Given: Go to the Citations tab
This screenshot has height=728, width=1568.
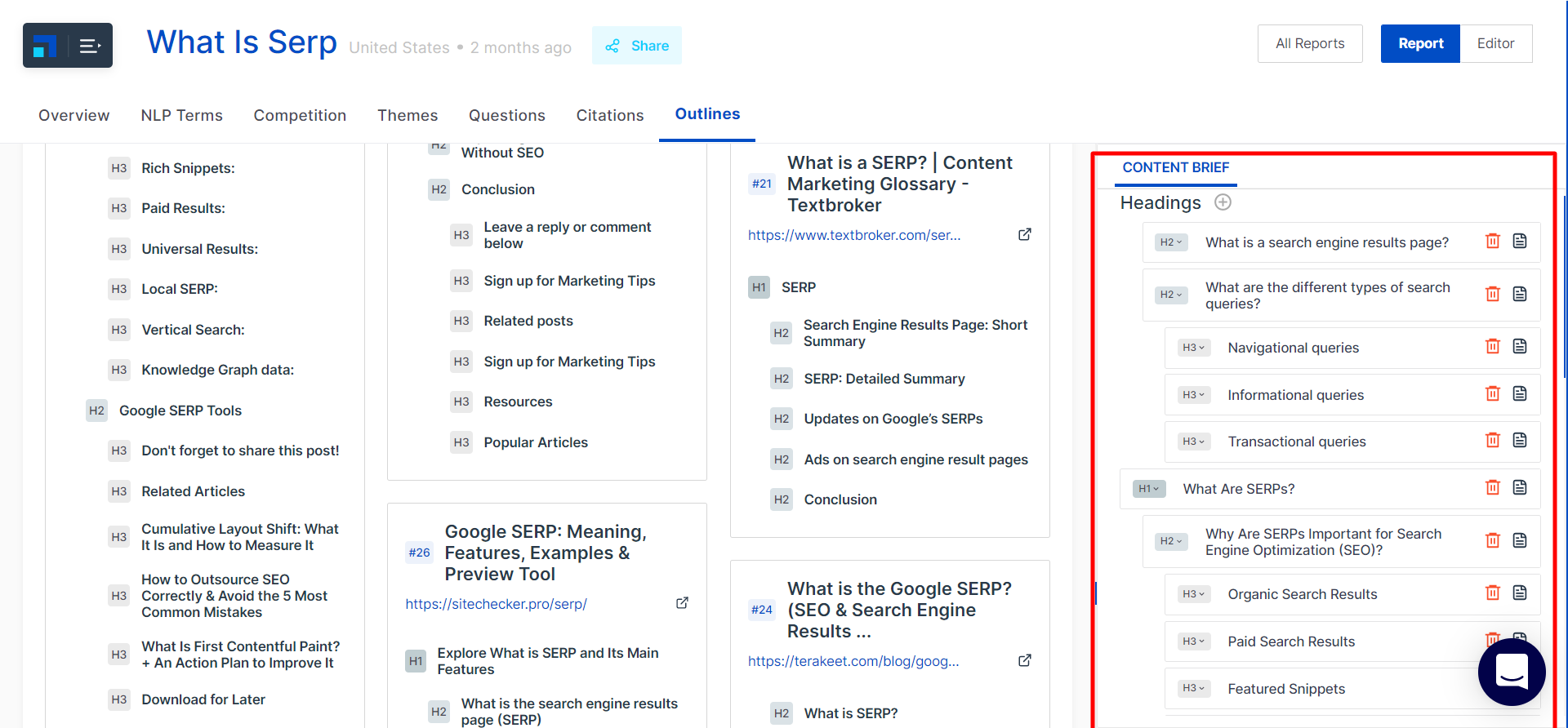Looking at the screenshot, I should (x=610, y=115).
